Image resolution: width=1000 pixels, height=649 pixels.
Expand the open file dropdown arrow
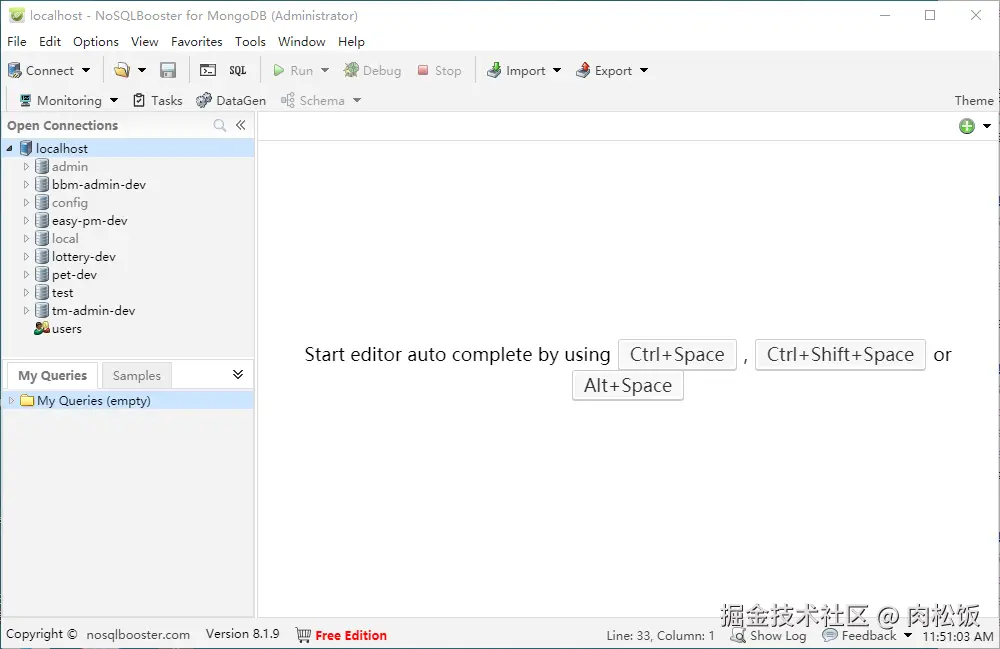pyautogui.click(x=142, y=70)
